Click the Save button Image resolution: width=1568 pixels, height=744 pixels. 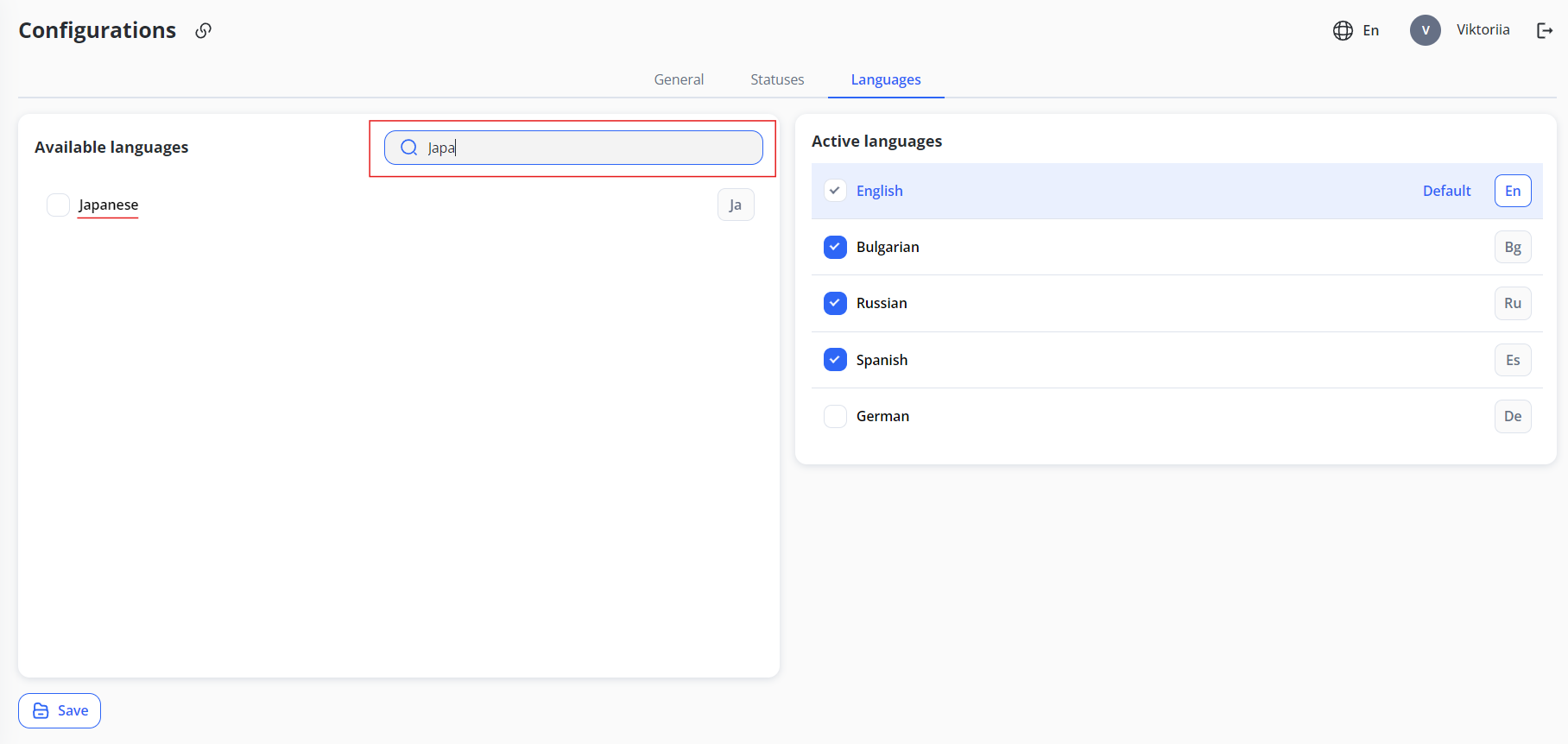[60, 710]
